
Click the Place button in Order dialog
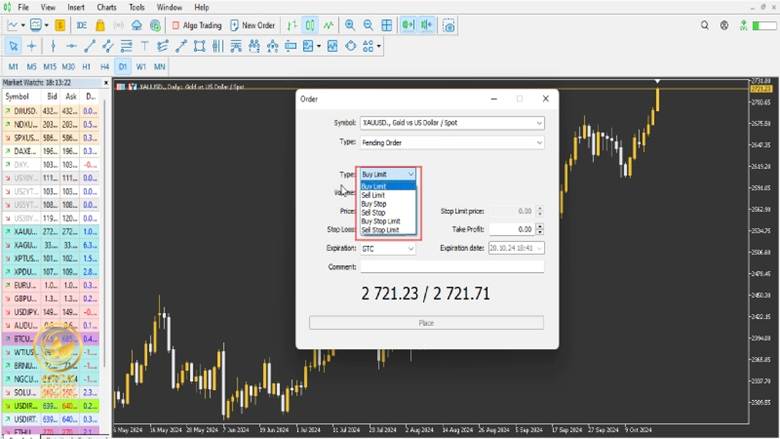pyautogui.click(x=426, y=323)
